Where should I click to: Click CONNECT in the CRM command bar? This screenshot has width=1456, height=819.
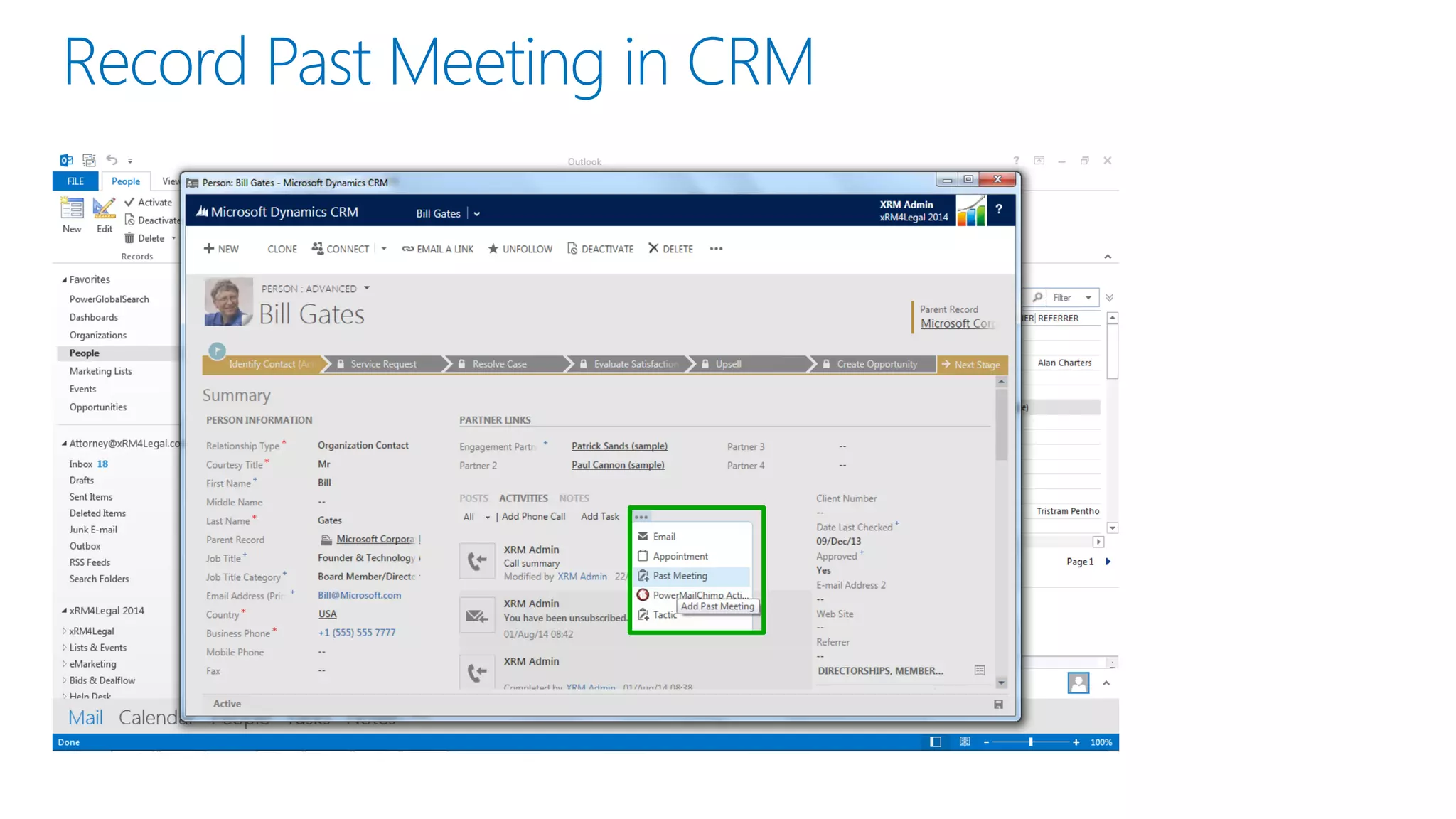(341, 249)
